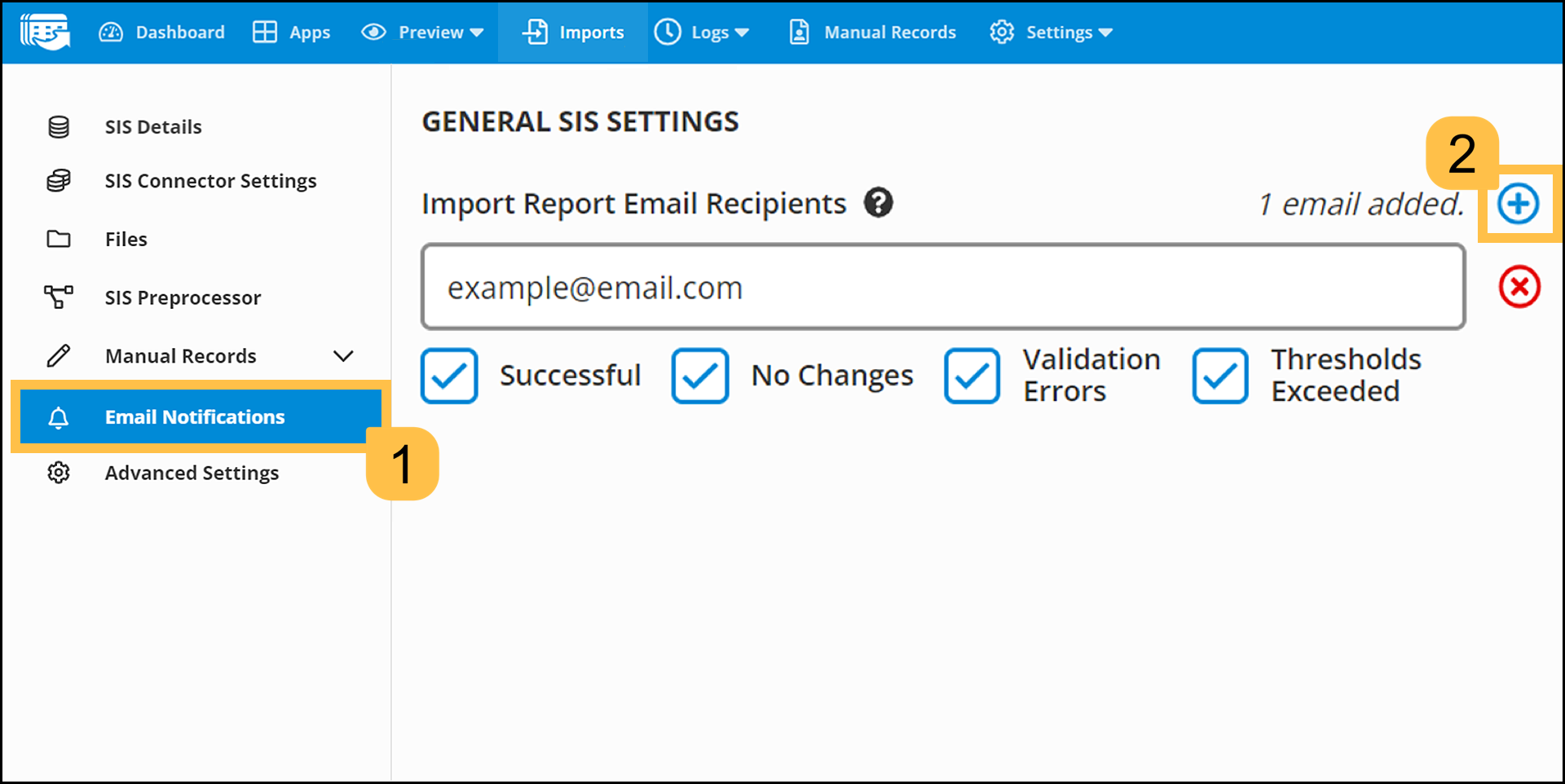The height and width of the screenshot is (784, 1565).
Task: Click the help icon next to Import Report
Action: point(879,203)
